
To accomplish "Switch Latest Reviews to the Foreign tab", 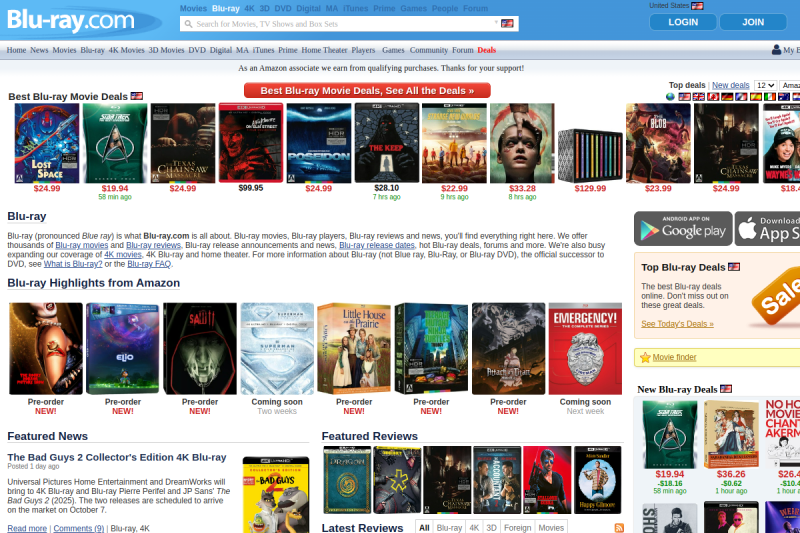I will 517,528.
